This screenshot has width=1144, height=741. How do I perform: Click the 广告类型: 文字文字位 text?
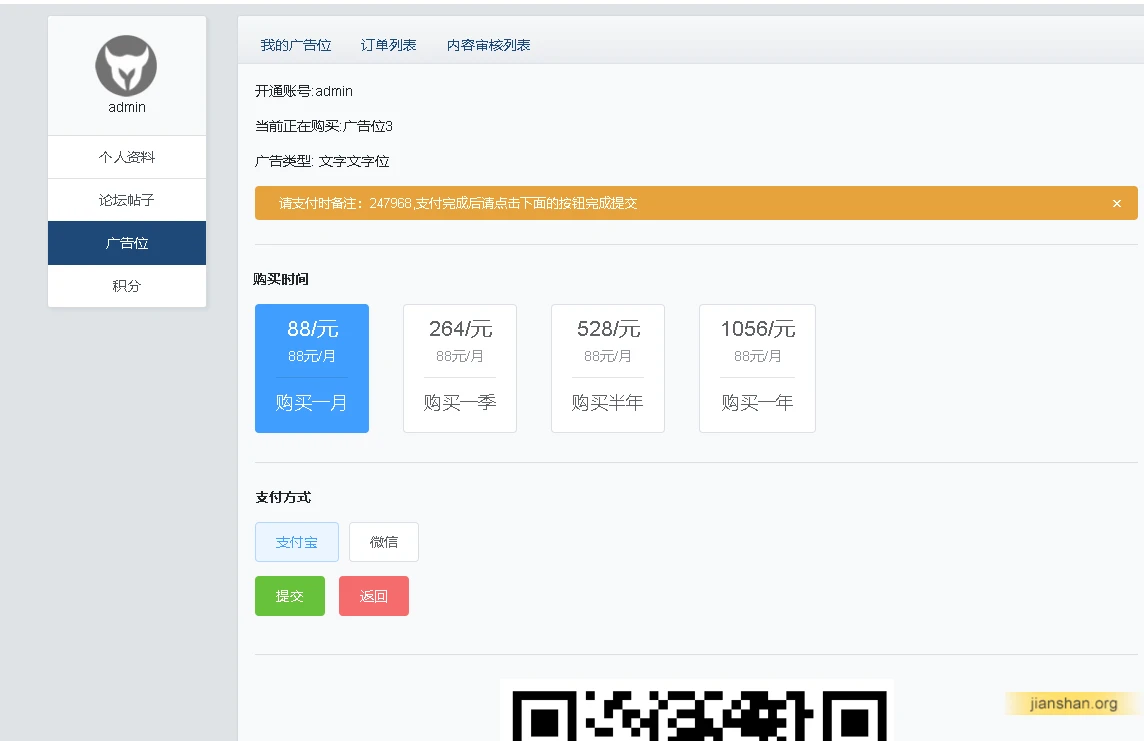pos(322,161)
